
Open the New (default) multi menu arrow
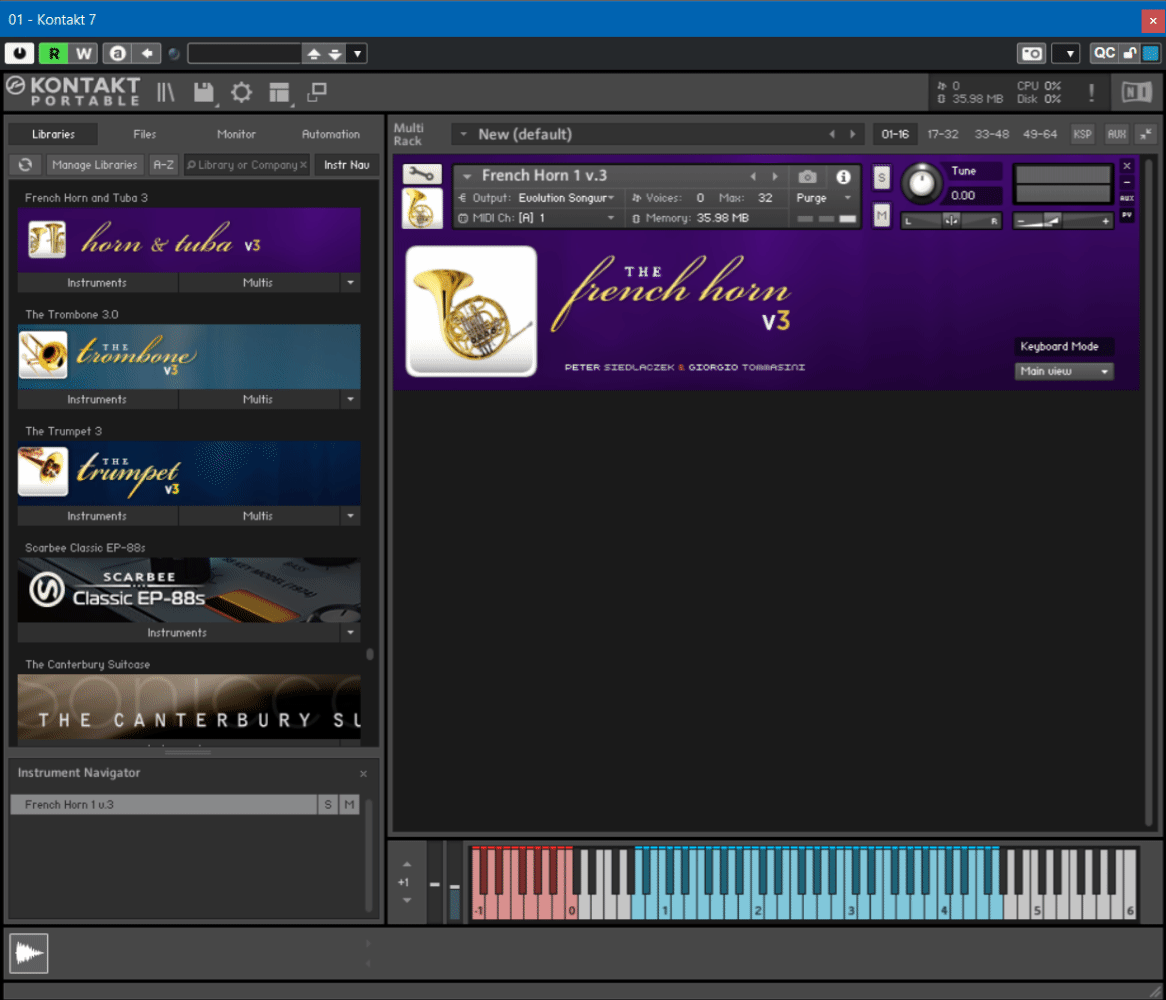tap(463, 135)
